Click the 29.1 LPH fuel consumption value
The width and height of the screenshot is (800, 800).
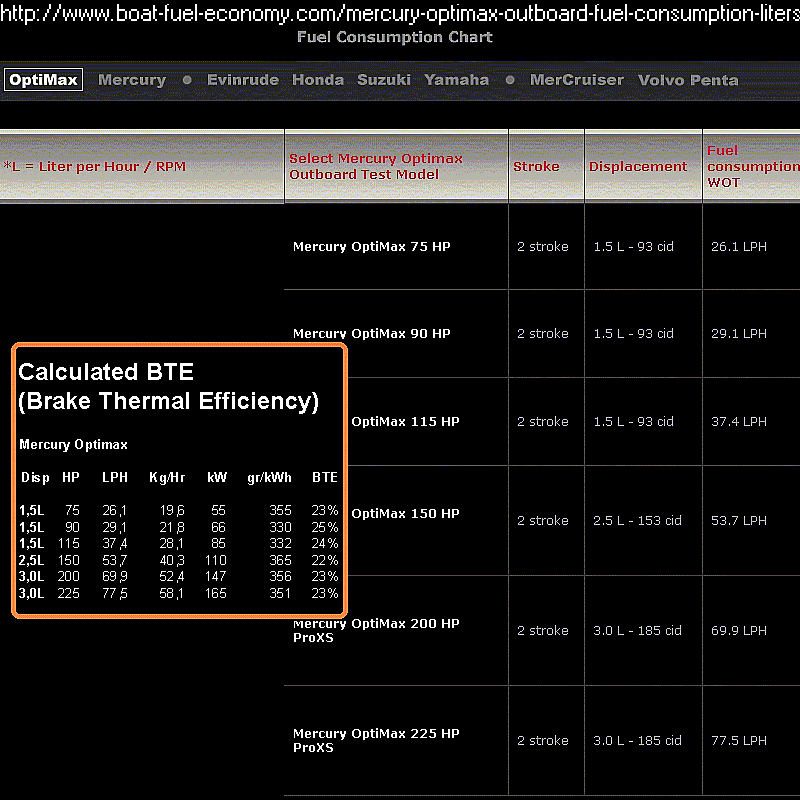pos(739,333)
